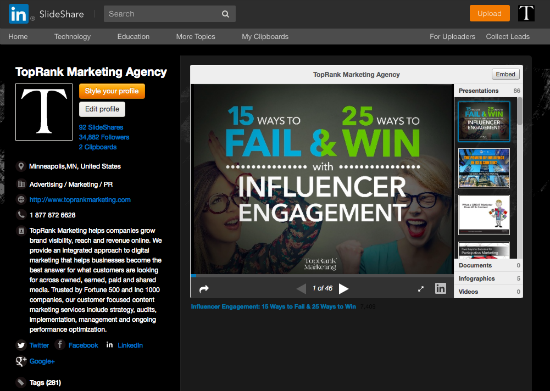This screenshot has width=550, height=391.
Task: Open the Facebook profile link
Action: pyautogui.click(x=83, y=345)
